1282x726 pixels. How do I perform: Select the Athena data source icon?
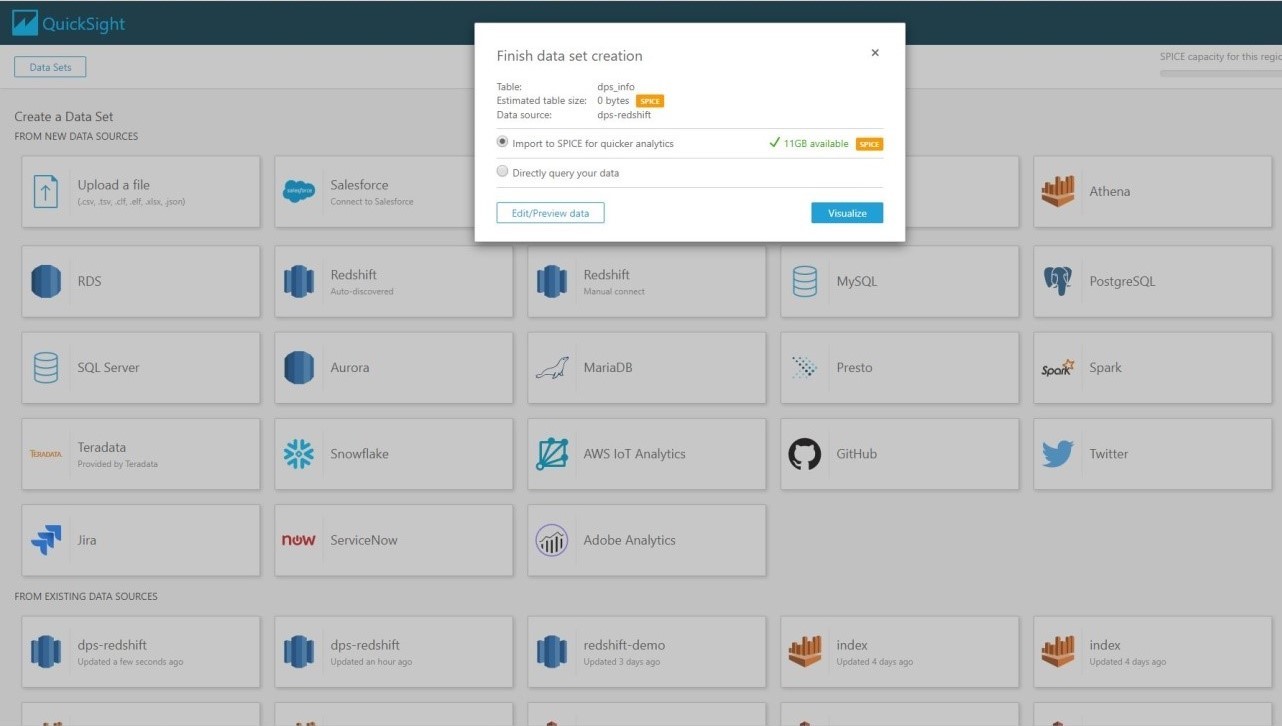(x=1057, y=191)
